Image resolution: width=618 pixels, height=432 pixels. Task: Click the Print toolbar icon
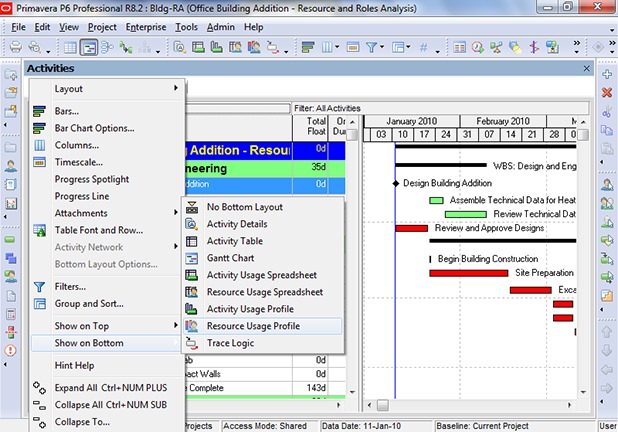15,47
